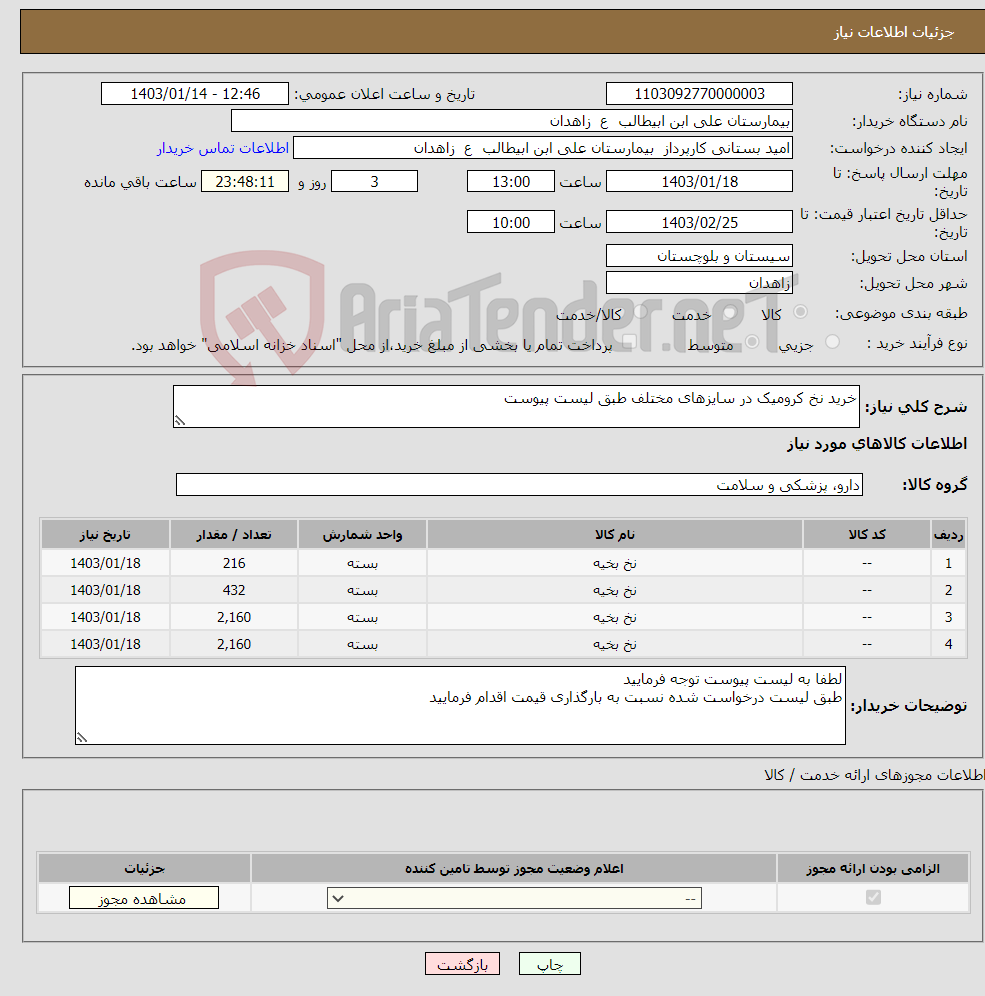Viewport: 985px width, 996px height.
Task: Click the واحد شمارش column header
Action: coord(362,534)
